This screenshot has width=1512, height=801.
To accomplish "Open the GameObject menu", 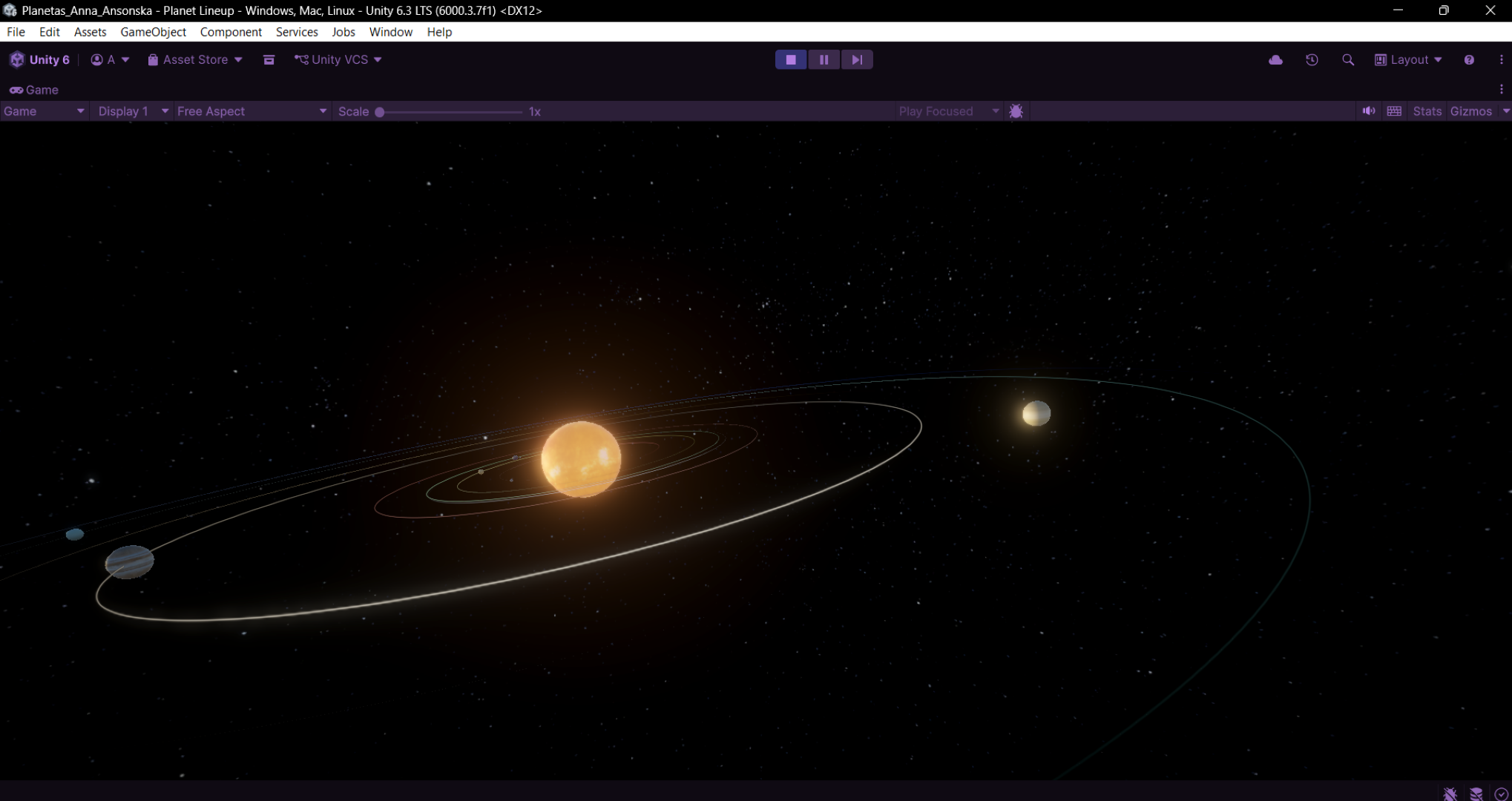I will tap(153, 32).
